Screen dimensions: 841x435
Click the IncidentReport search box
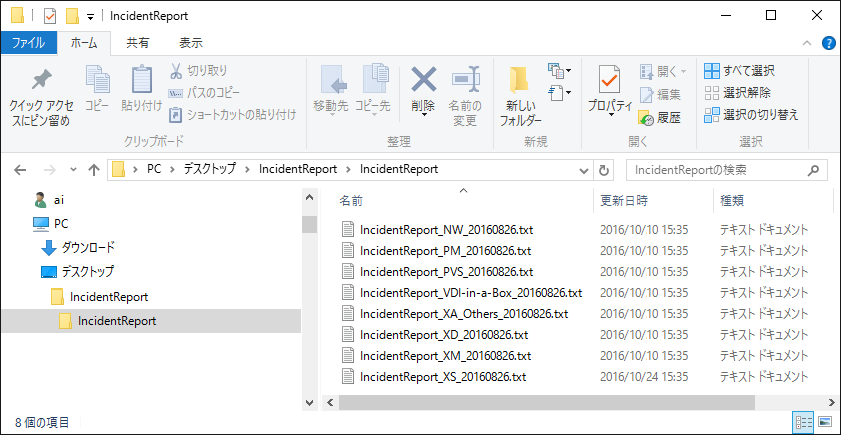click(715, 169)
